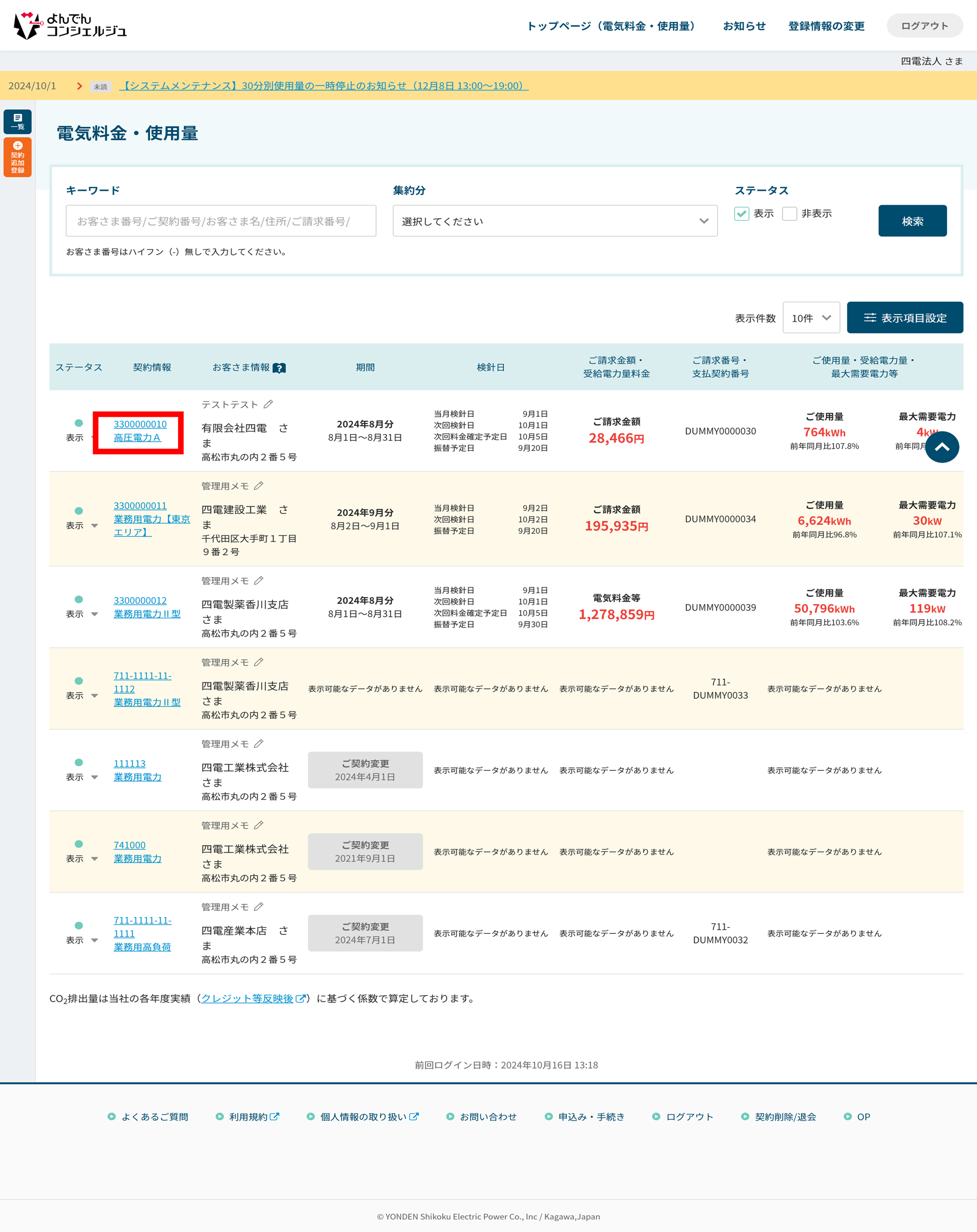Uncheck the 表示 status checkbox
The height and width of the screenshot is (1232, 977).
point(741,214)
